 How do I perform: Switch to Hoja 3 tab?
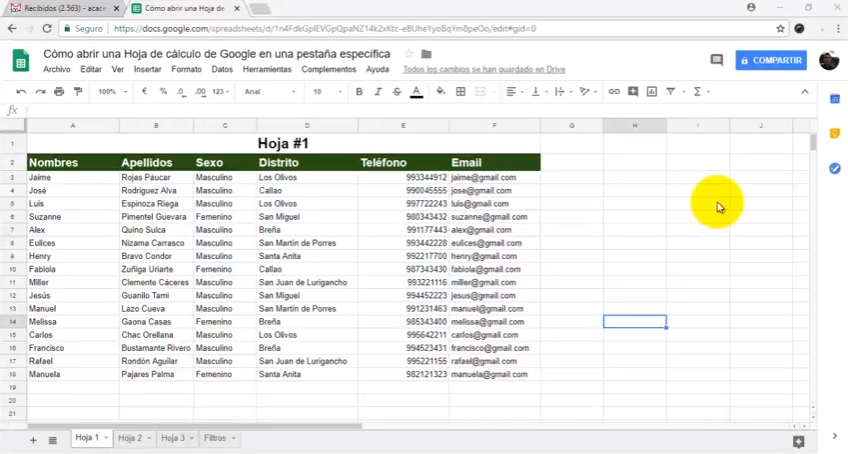pyautogui.click(x=173, y=438)
